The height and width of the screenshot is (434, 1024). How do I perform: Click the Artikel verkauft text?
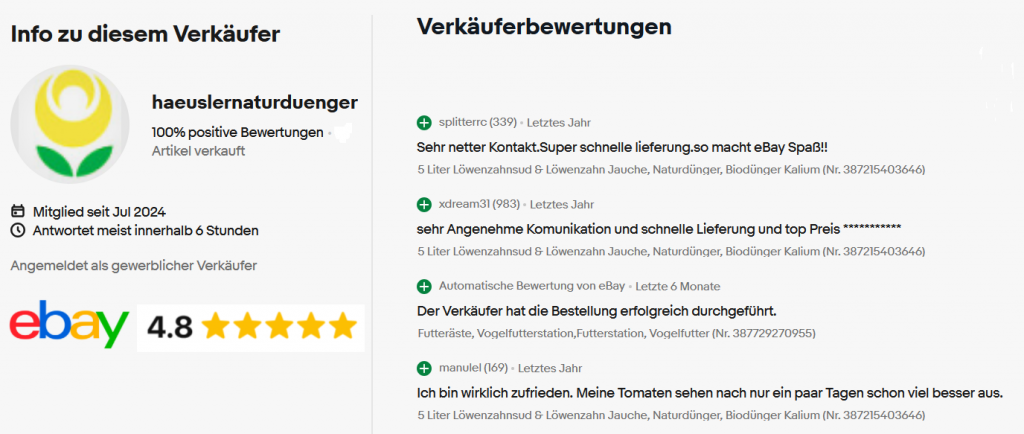pos(198,151)
